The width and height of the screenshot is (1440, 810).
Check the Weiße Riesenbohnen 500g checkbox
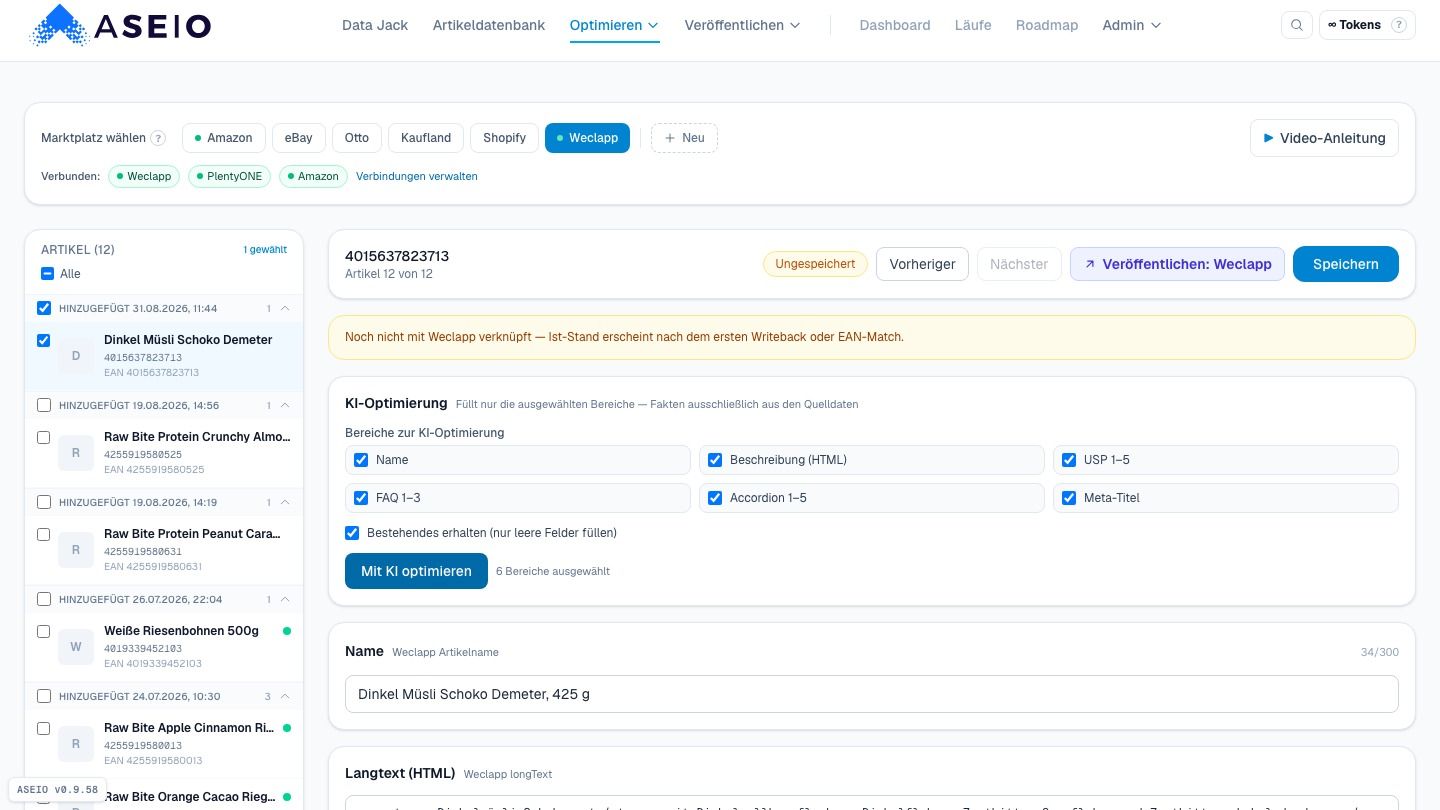[43, 631]
